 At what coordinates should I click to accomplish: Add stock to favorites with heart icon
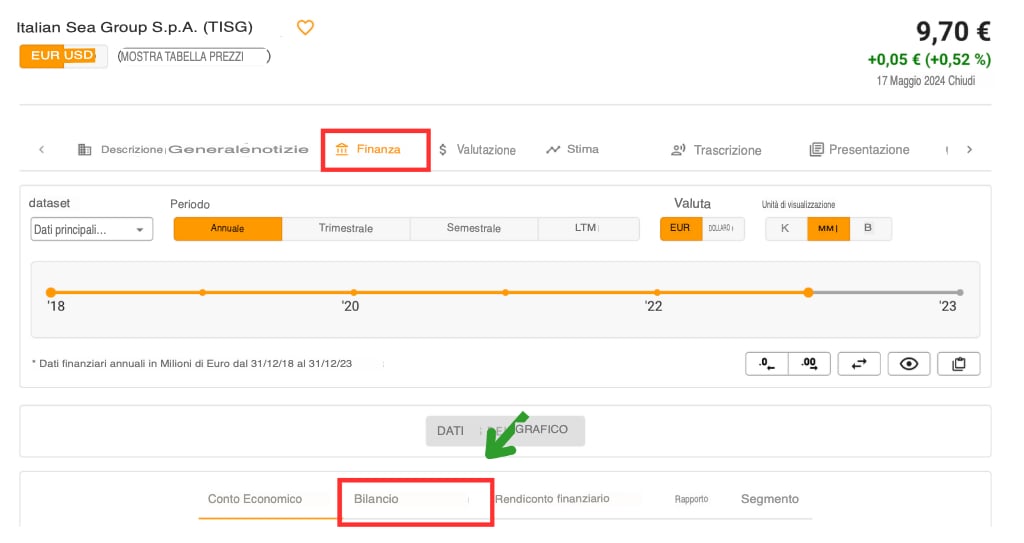point(306,28)
